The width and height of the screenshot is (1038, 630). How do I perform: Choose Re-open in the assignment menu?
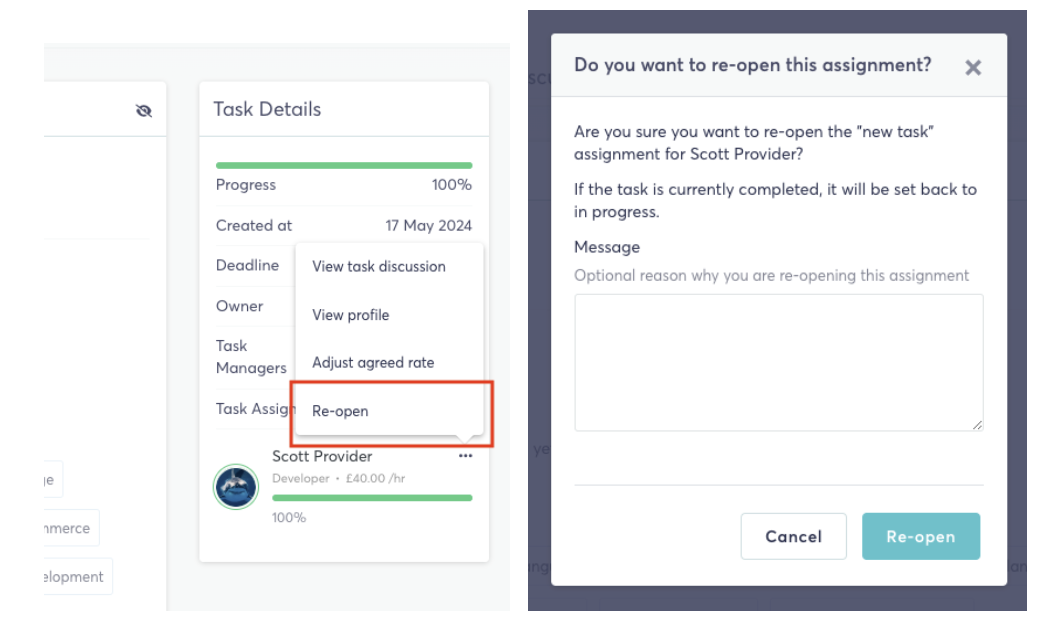tap(340, 411)
